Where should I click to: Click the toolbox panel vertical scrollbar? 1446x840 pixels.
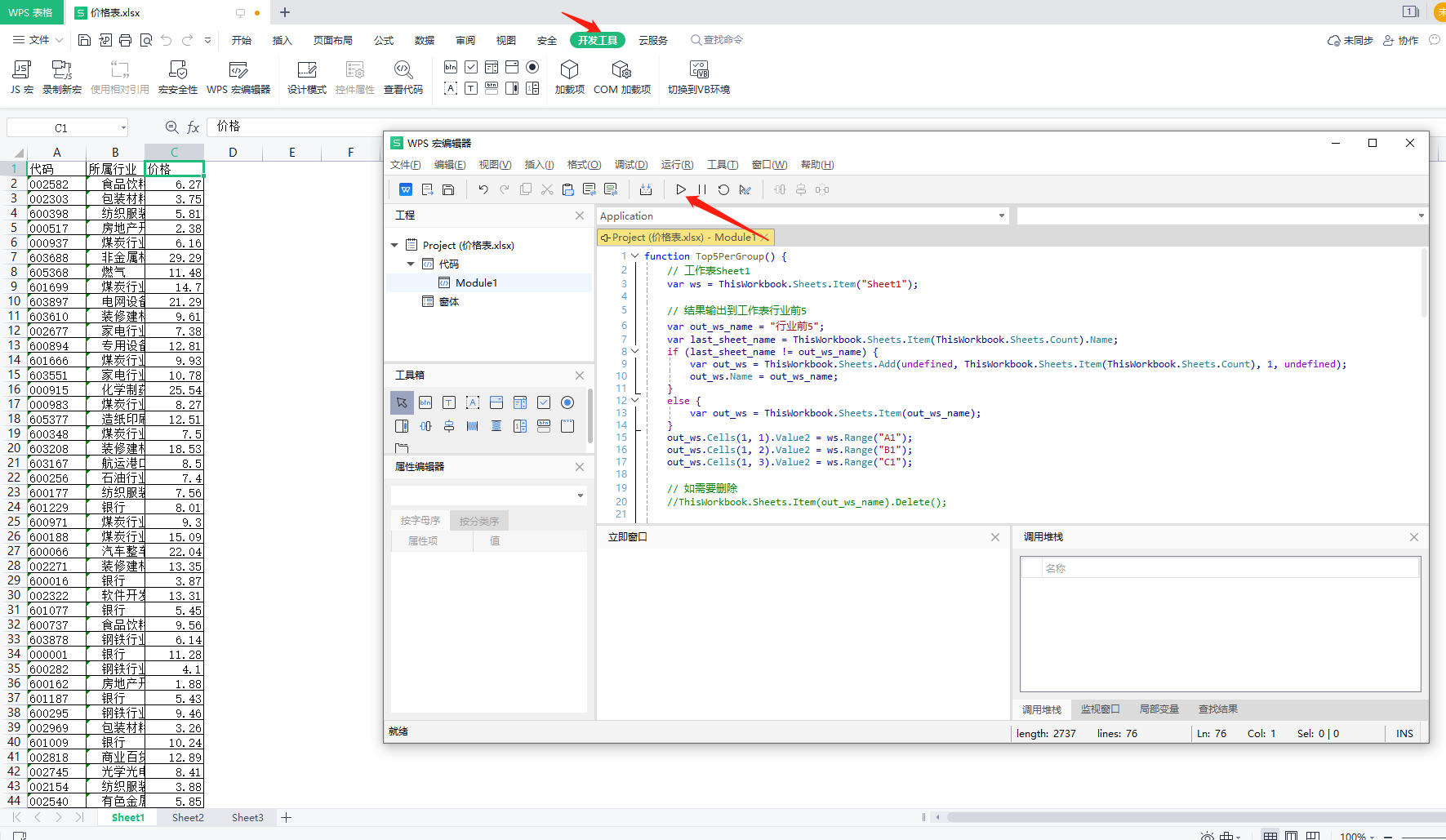click(x=590, y=416)
